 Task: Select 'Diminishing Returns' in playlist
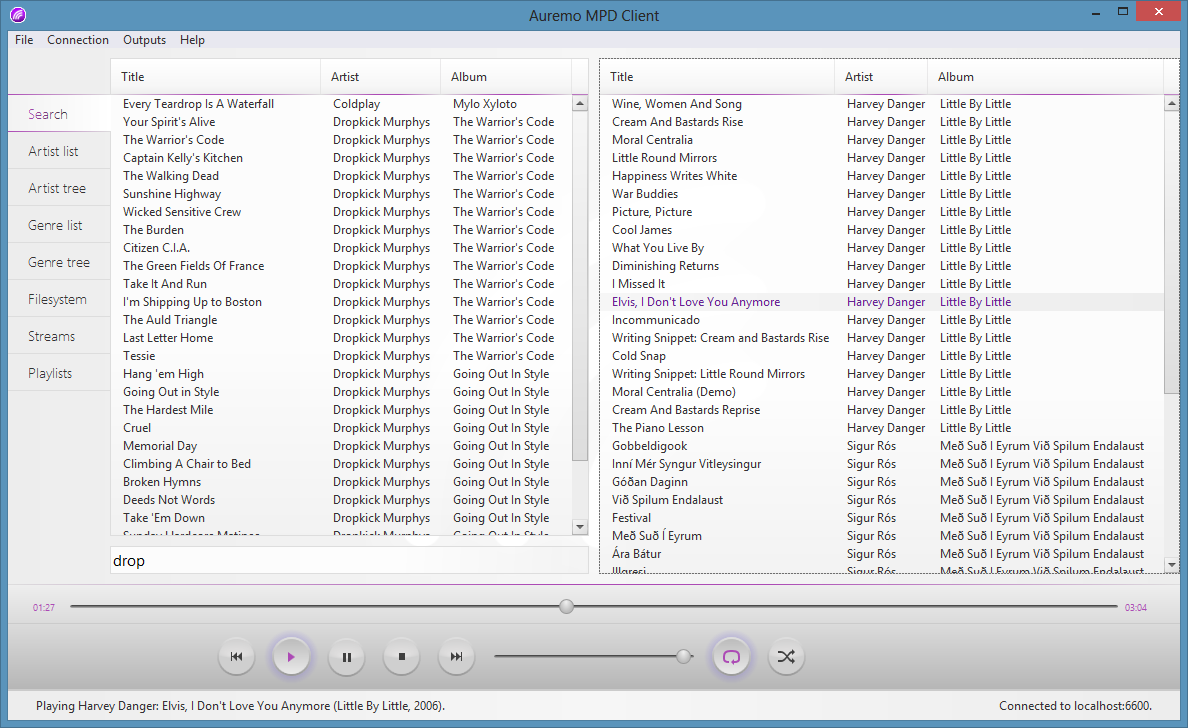883,266
